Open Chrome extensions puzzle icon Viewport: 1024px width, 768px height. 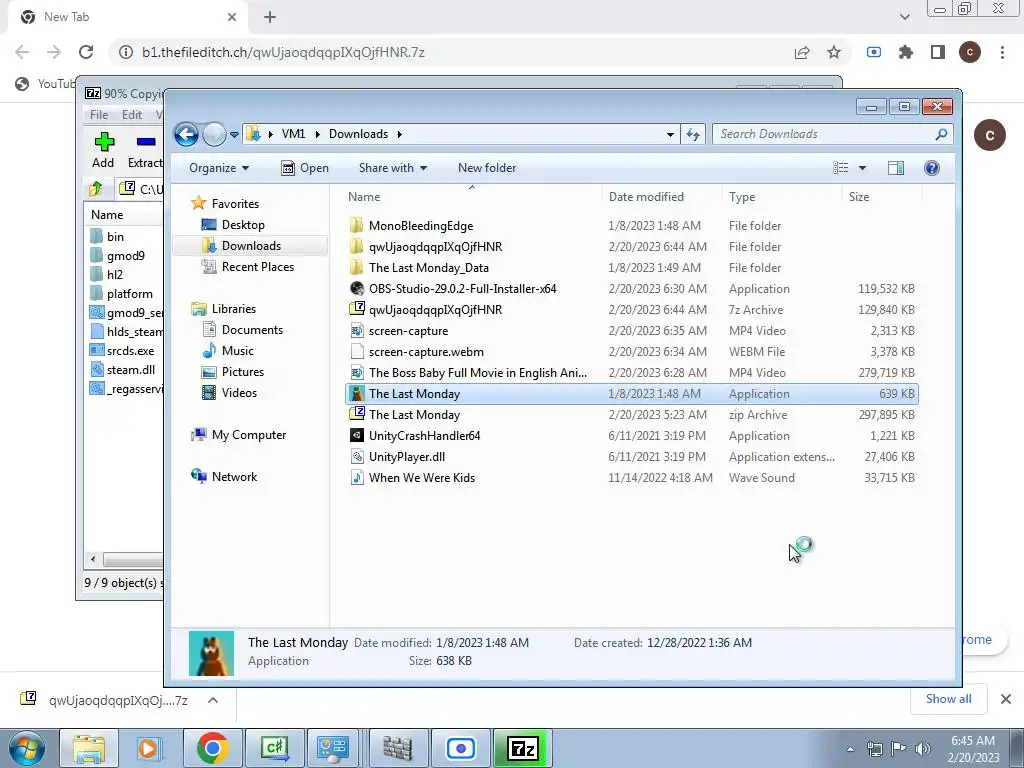[x=906, y=52]
